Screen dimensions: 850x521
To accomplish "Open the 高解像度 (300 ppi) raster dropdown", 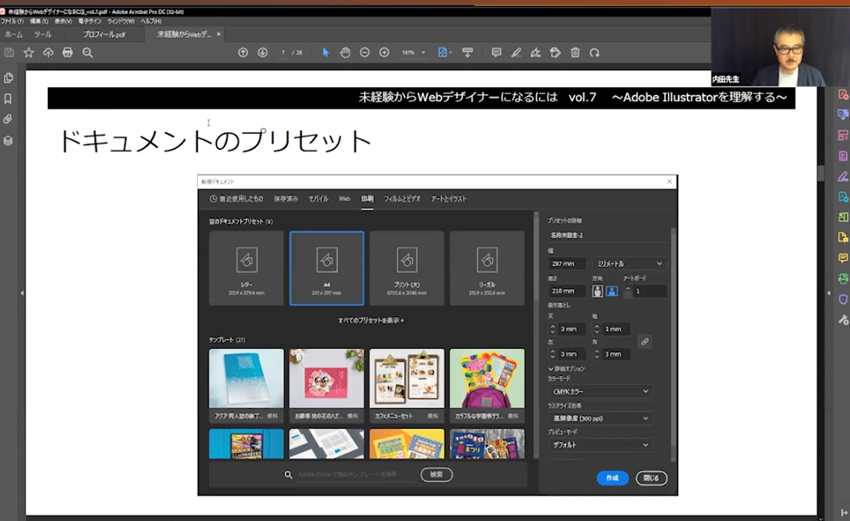I will [601, 419].
